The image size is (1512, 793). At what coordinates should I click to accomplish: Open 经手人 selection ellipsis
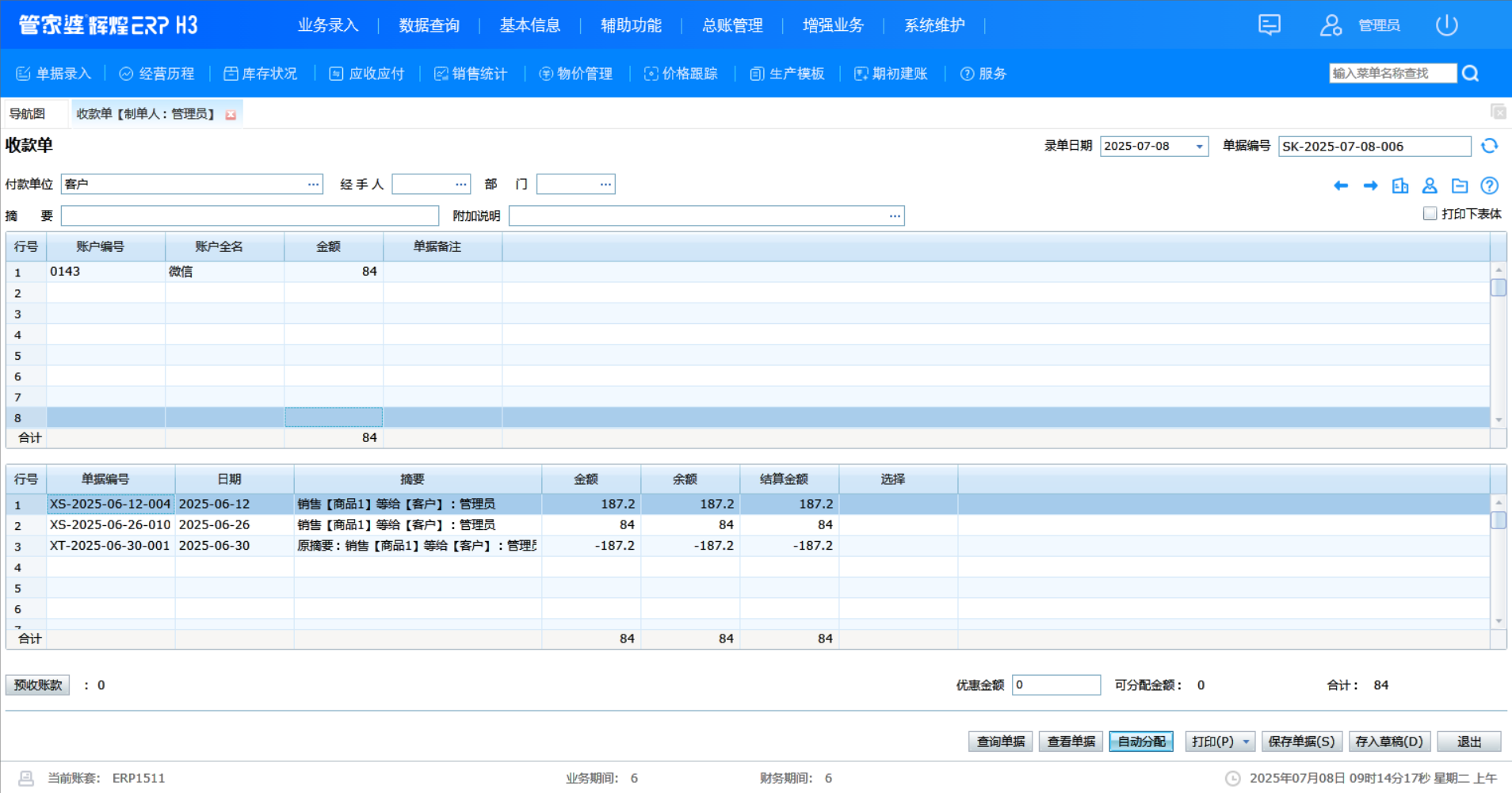461,185
